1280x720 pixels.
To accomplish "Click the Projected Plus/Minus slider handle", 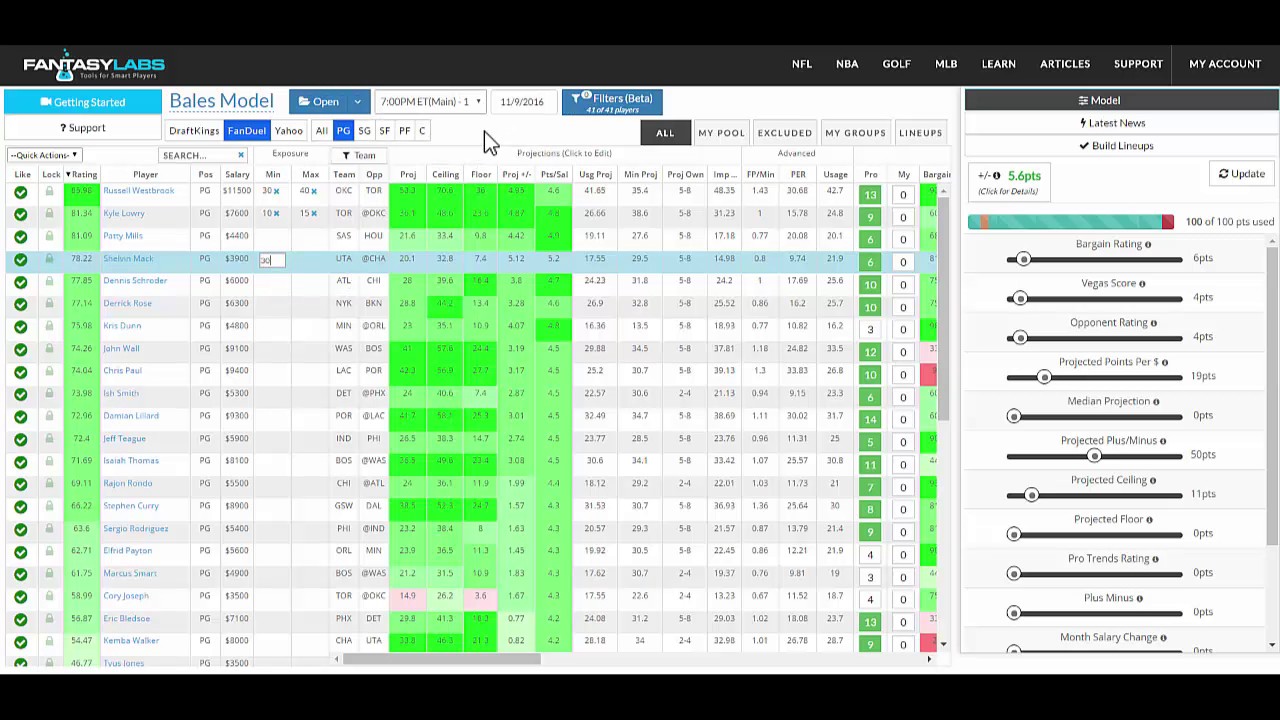I will (1094, 456).
